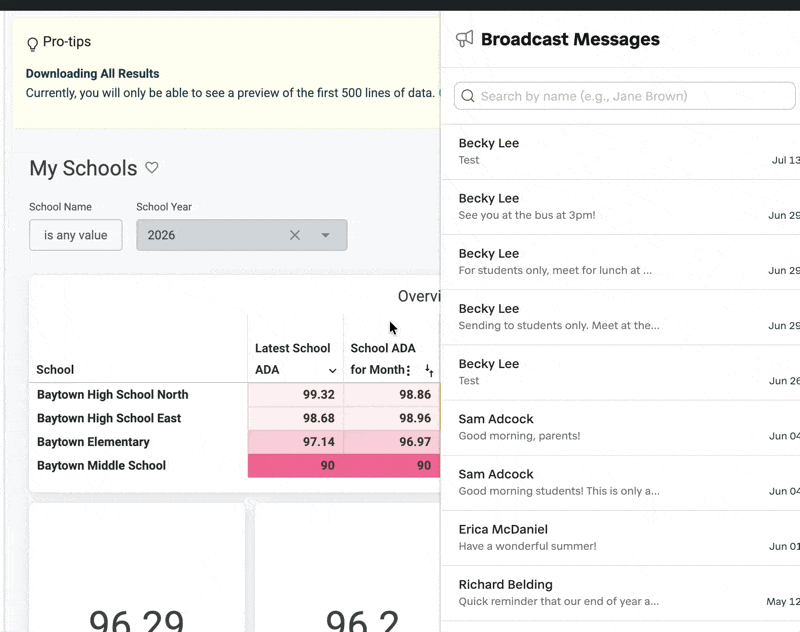Open Richard Belding's end of year reminder
Screen dimensions: 800x632
[620, 592]
